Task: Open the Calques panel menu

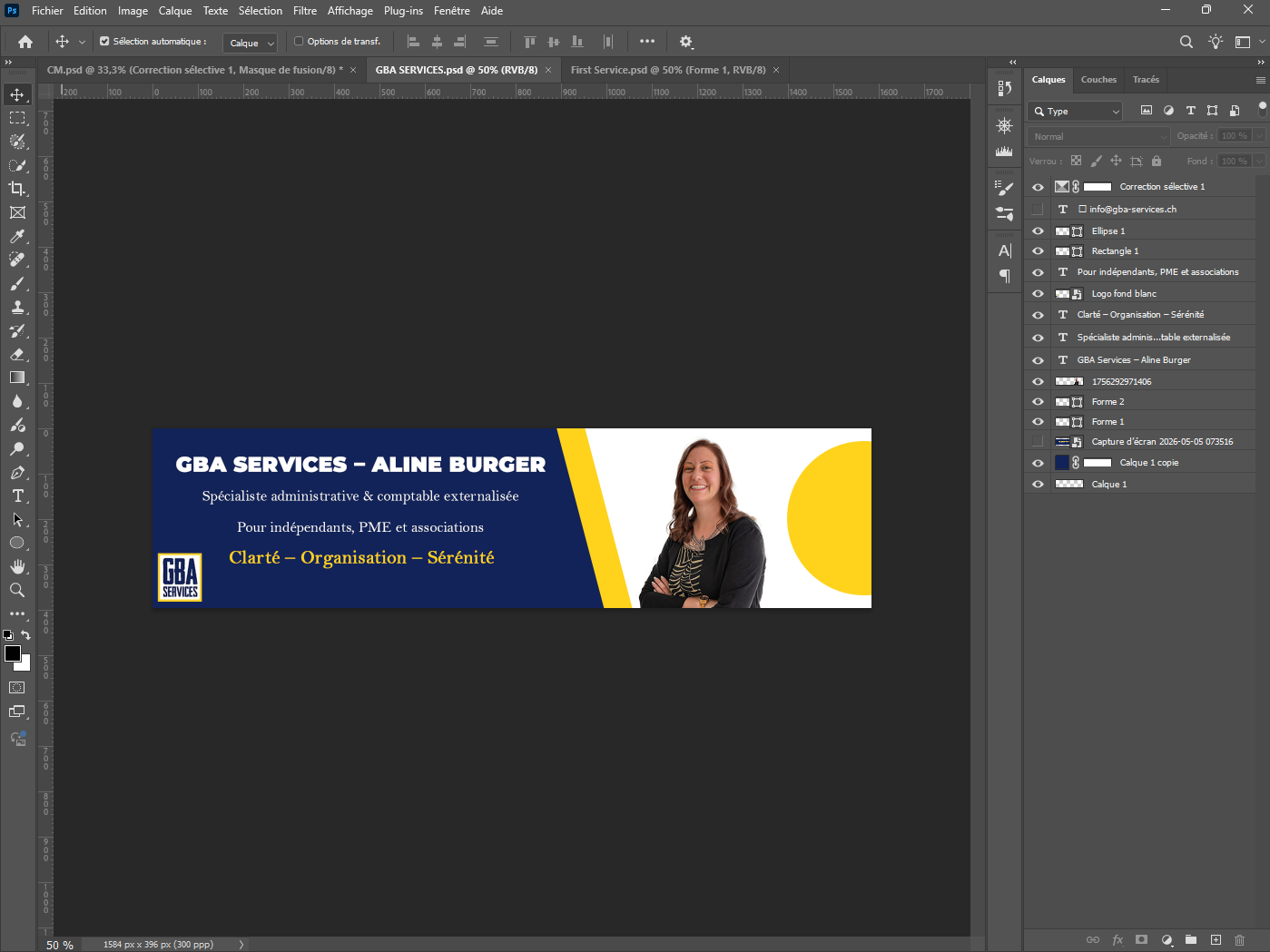Action: (1260, 80)
